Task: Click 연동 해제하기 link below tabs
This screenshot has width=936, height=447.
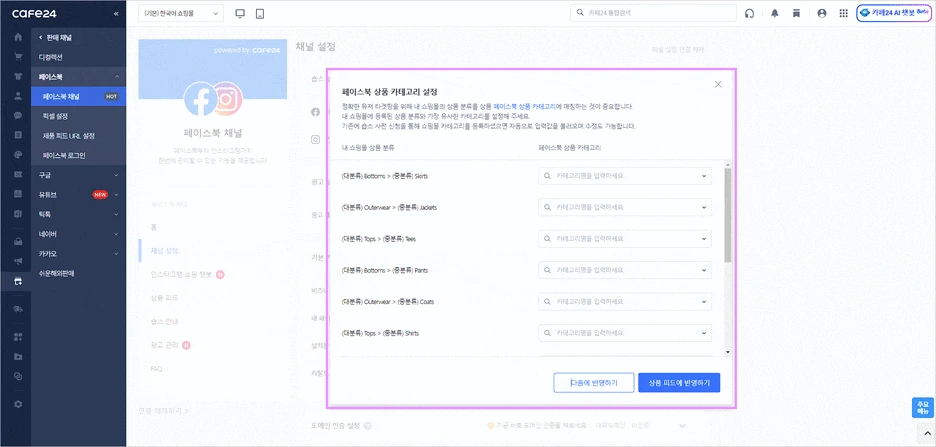Action: pyautogui.click(x=164, y=411)
